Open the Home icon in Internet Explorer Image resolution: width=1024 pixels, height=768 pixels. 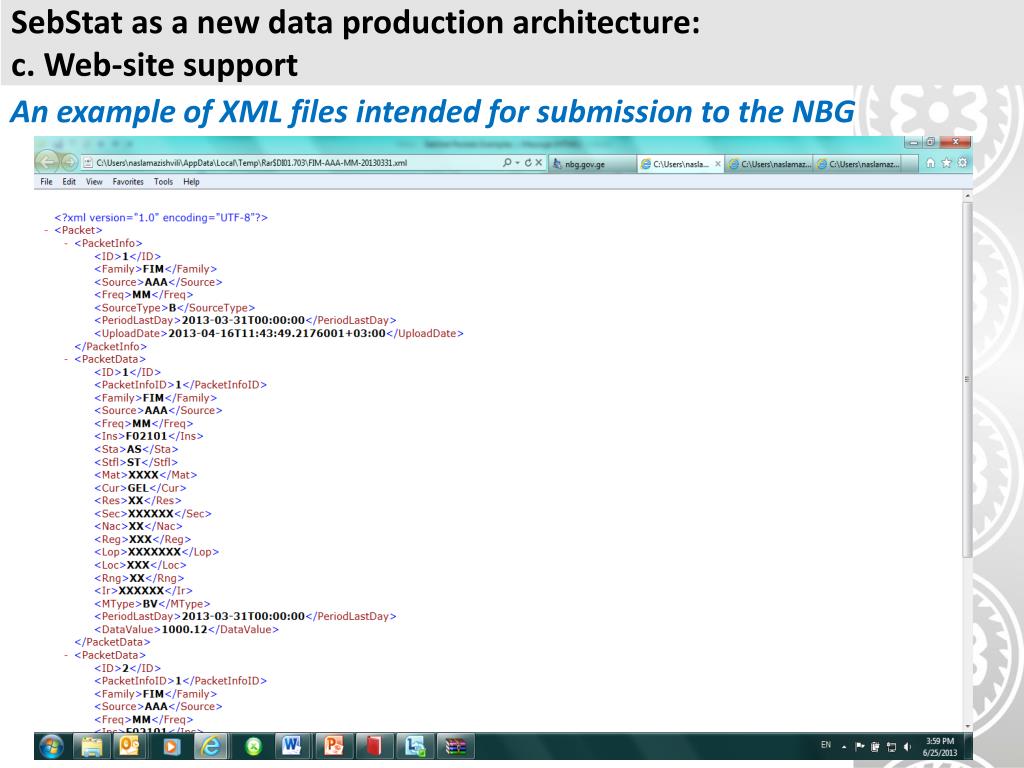tap(931, 163)
